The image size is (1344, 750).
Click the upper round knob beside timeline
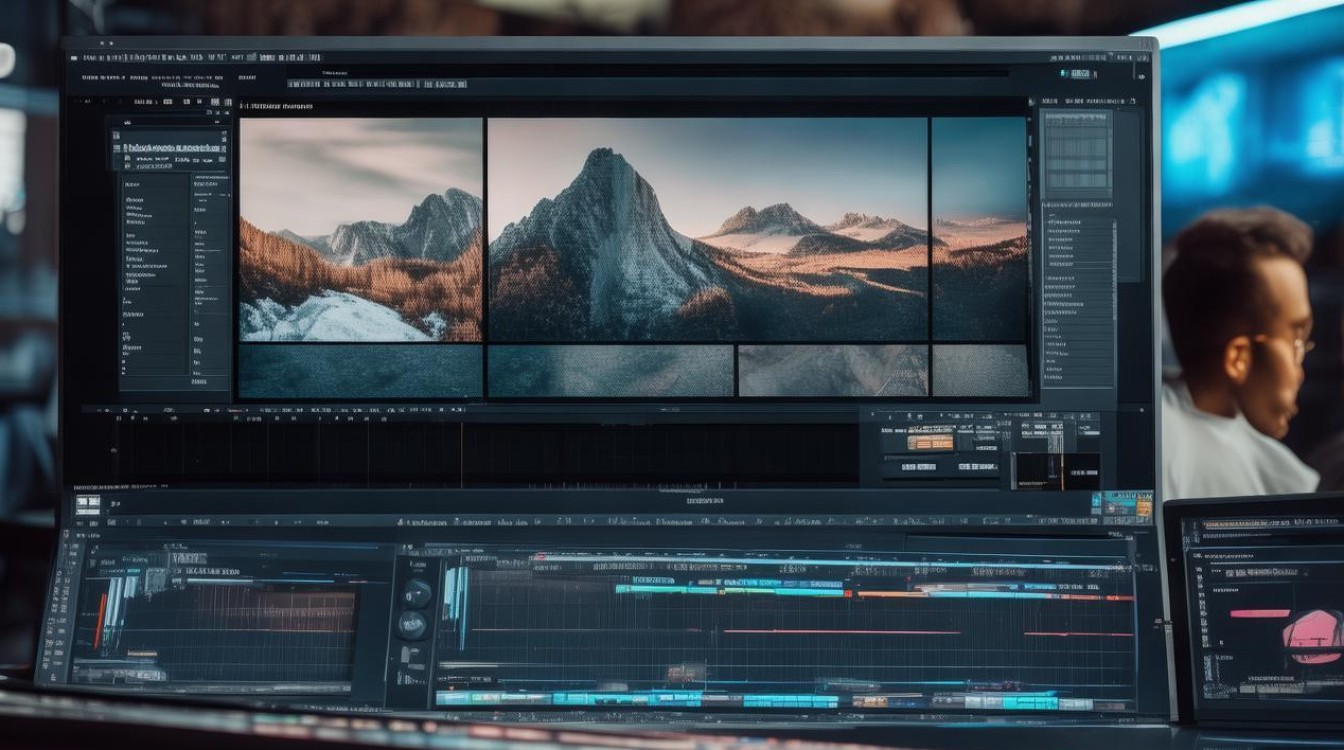(417, 594)
